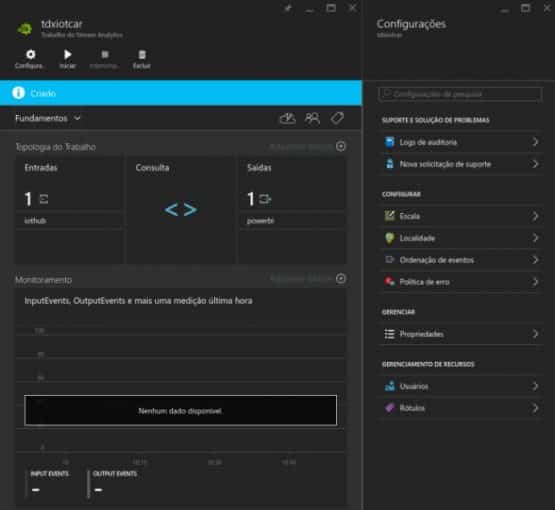Open the tags icon beside Fundamentos
Viewport: 555px width, 510px height.
pos(337,118)
